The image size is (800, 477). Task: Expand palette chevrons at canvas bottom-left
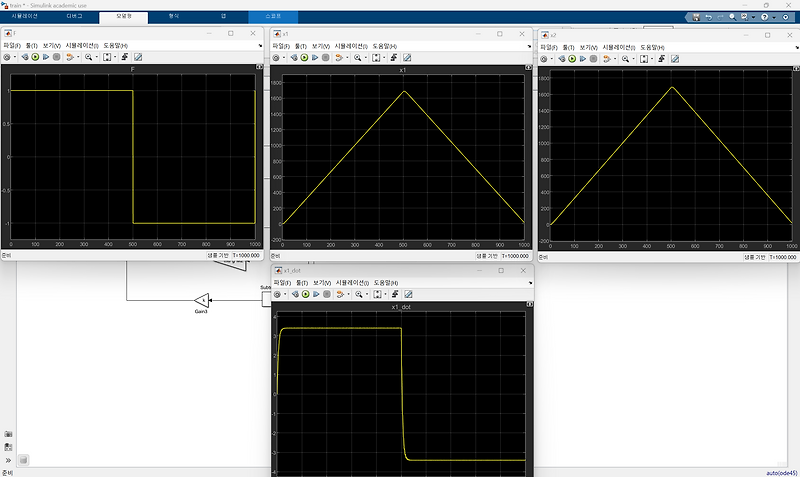point(8,460)
